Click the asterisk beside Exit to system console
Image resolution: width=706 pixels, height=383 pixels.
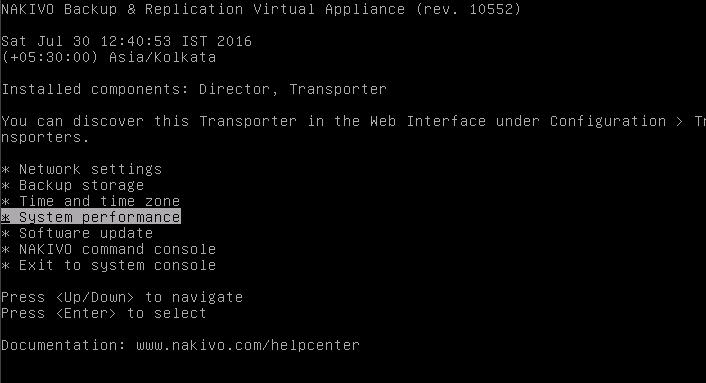click(5, 266)
